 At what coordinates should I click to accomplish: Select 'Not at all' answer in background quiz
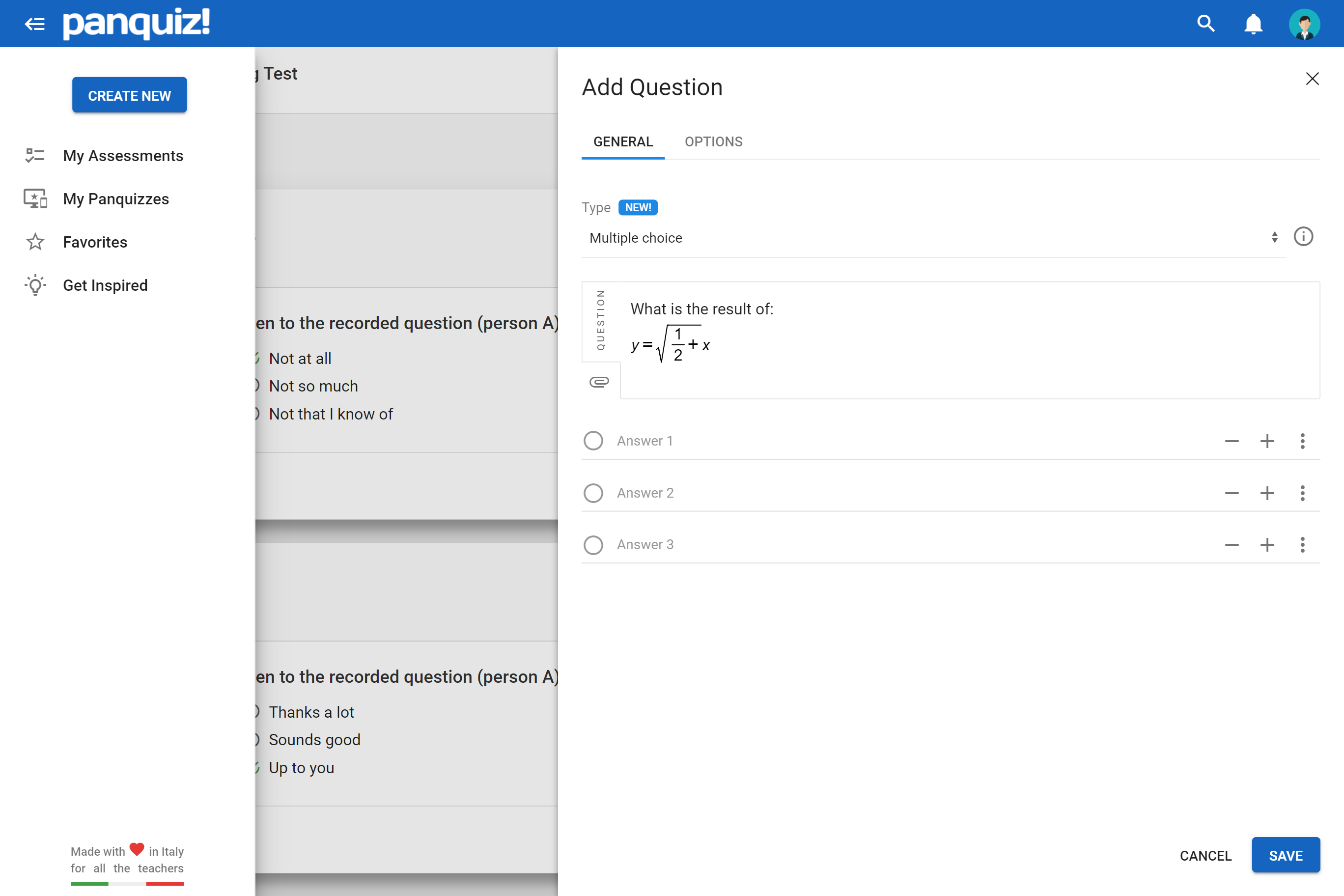(x=300, y=358)
